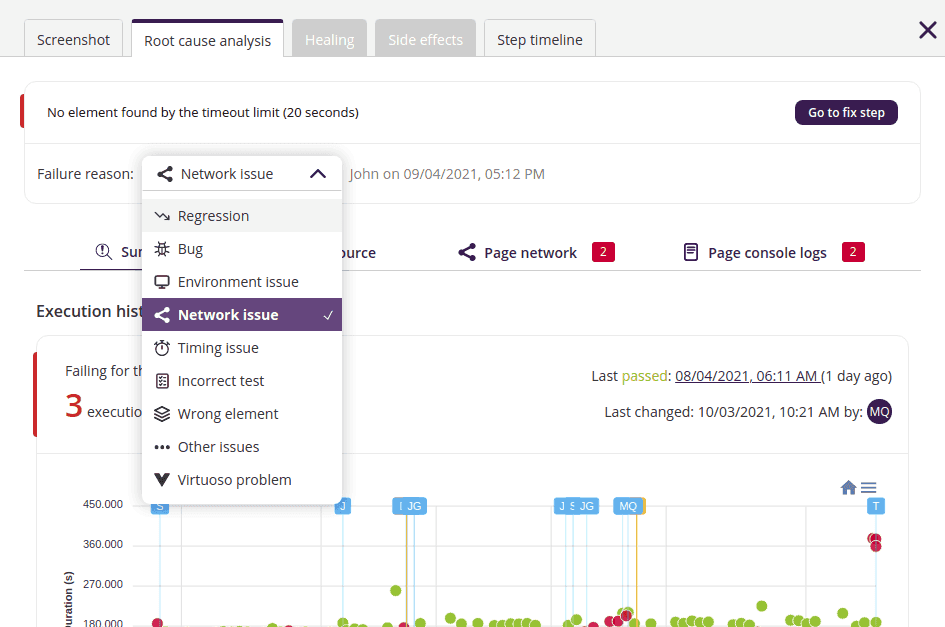This screenshot has height=627, width=945.
Task: Switch to the Screenshot tab
Action: click(74, 40)
